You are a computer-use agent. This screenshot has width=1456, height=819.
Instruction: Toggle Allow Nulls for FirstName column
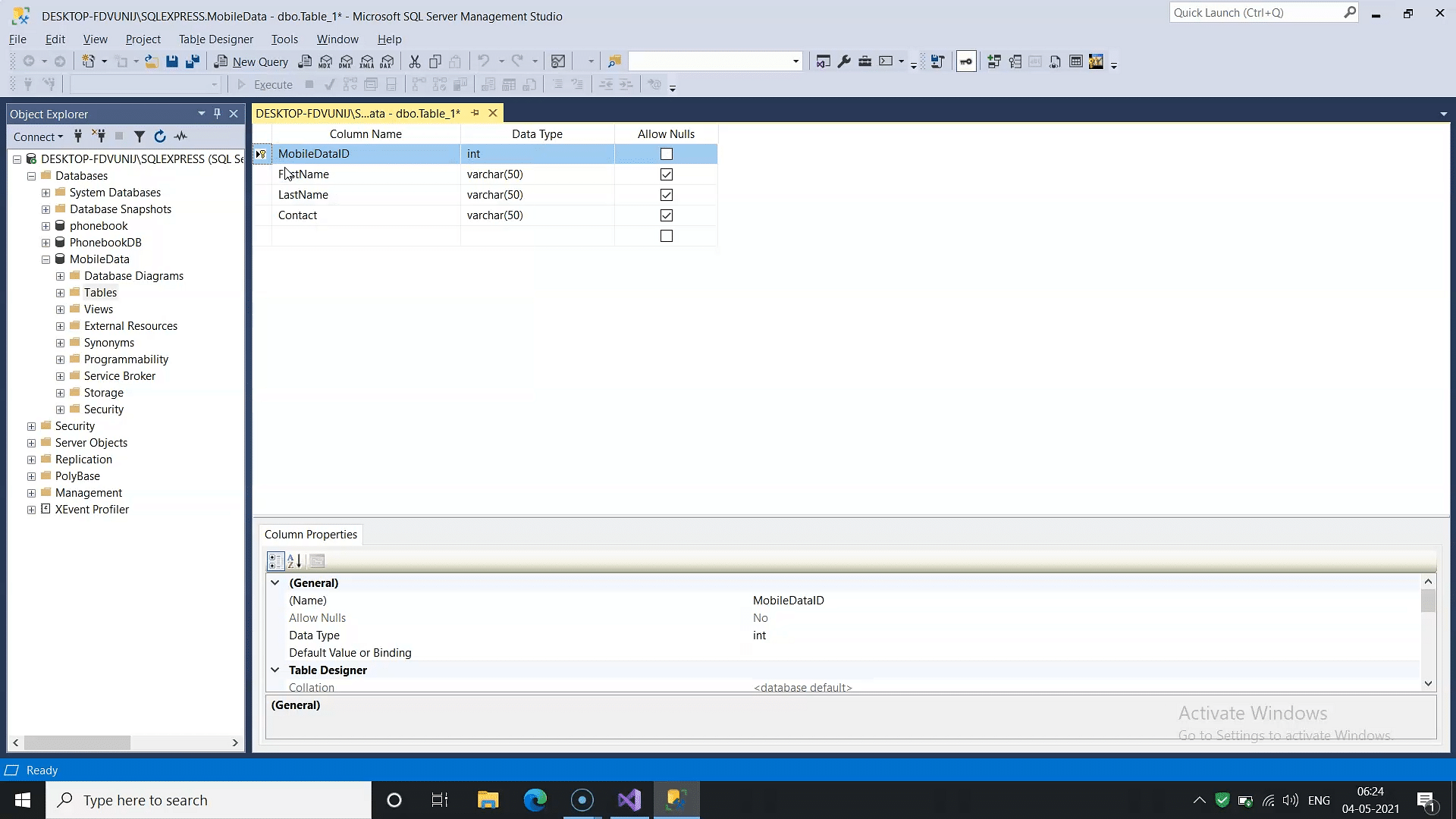[666, 174]
